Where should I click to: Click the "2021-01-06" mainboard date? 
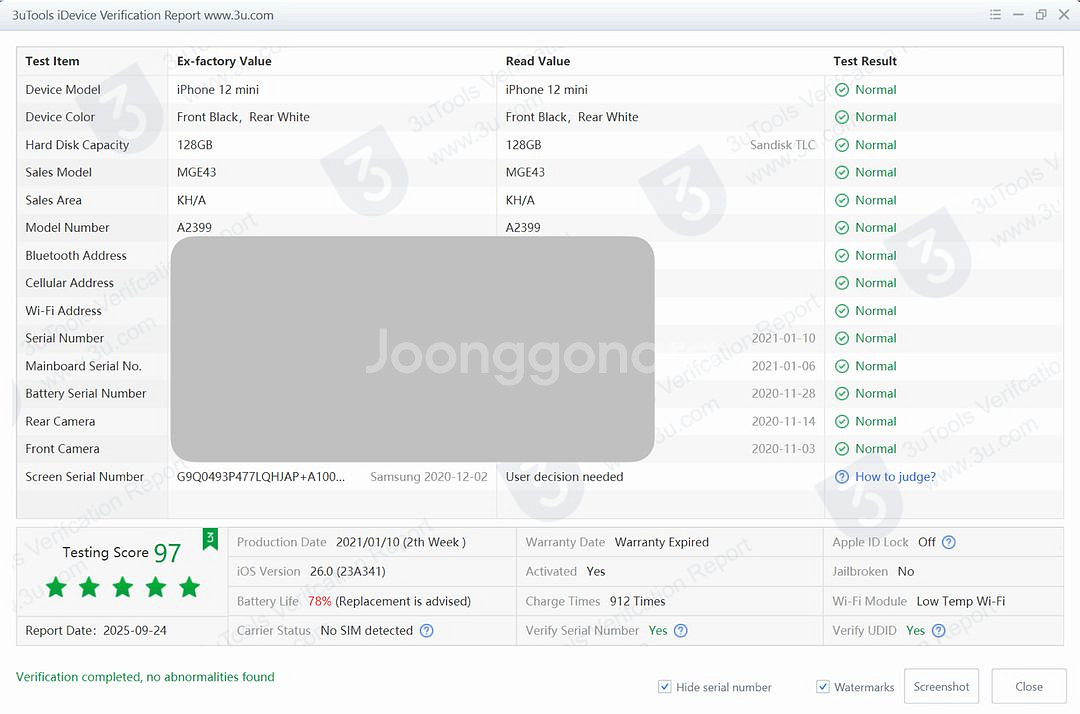coord(783,366)
